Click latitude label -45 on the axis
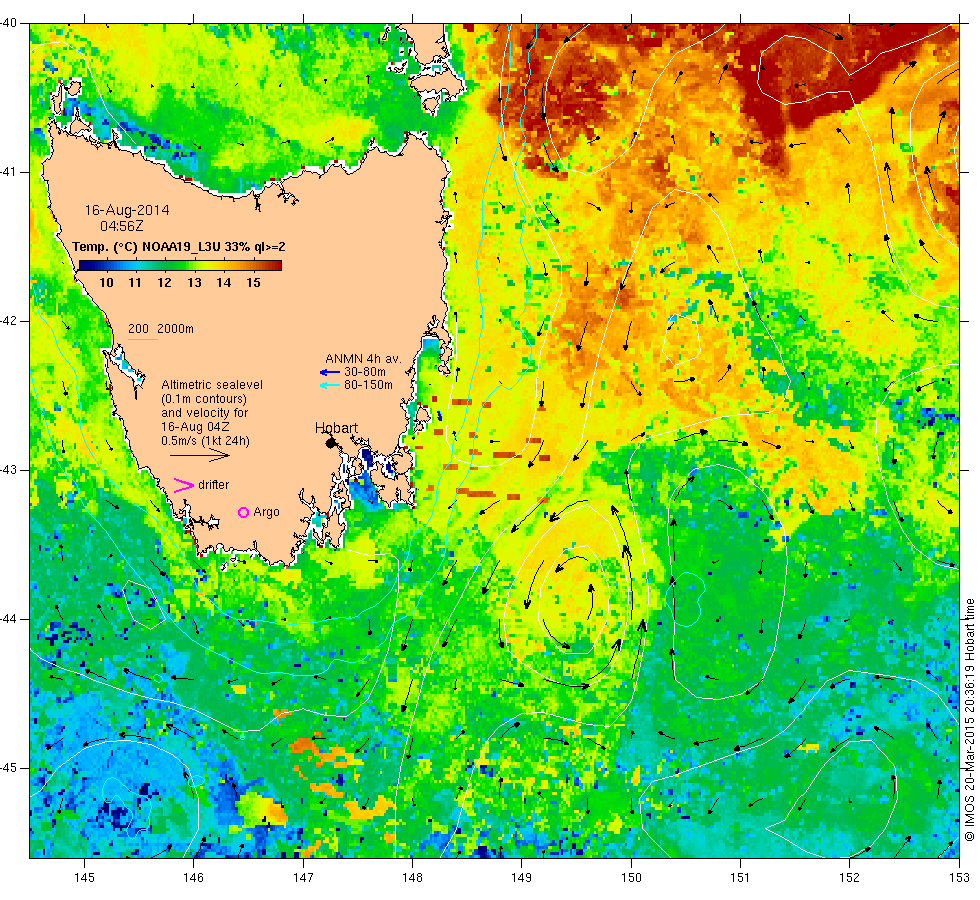This screenshot has width=980, height=900. [x=9, y=768]
